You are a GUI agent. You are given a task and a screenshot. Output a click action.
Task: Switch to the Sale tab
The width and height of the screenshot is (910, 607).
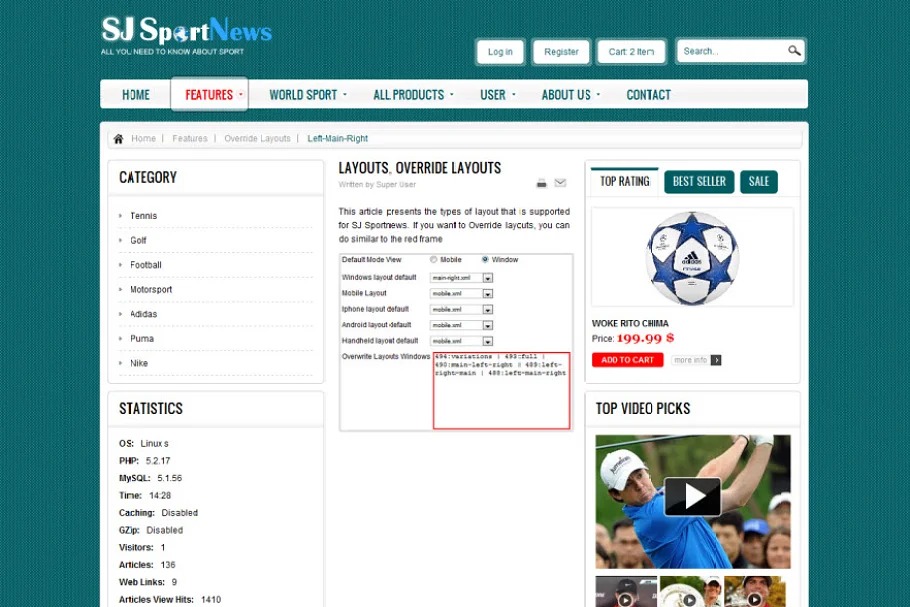(x=759, y=182)
